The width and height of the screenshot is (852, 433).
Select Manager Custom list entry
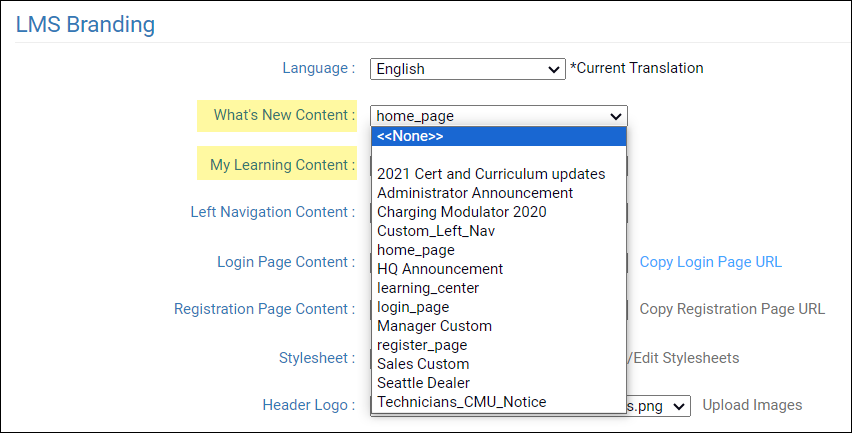point(434,326)
